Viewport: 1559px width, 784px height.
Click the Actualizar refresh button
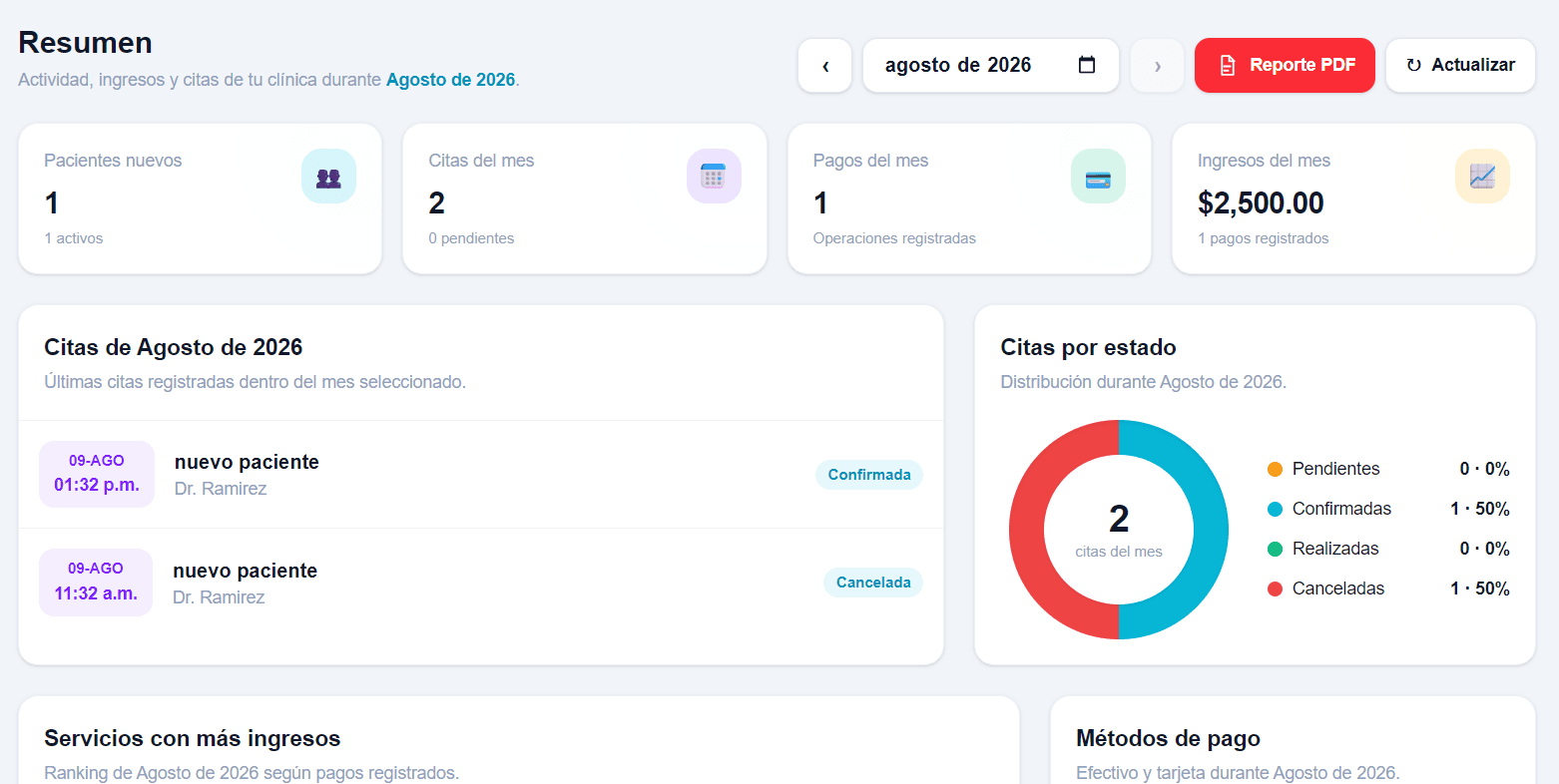click(1460, 66)
